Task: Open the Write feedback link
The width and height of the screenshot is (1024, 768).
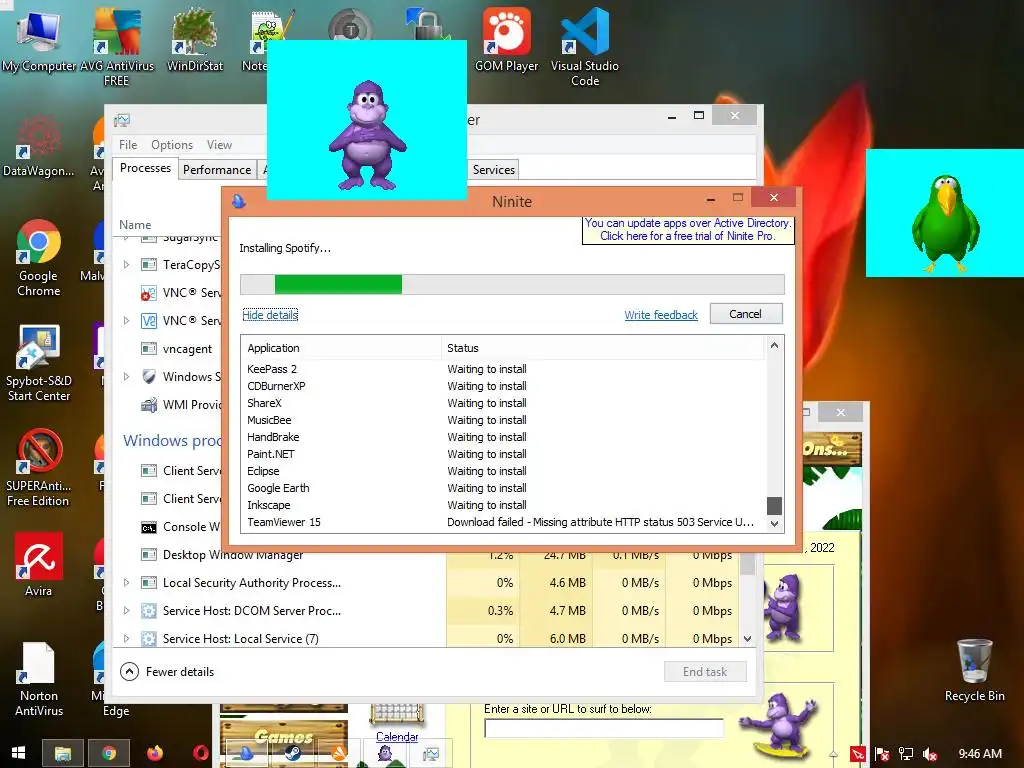Action: (661, 315)
